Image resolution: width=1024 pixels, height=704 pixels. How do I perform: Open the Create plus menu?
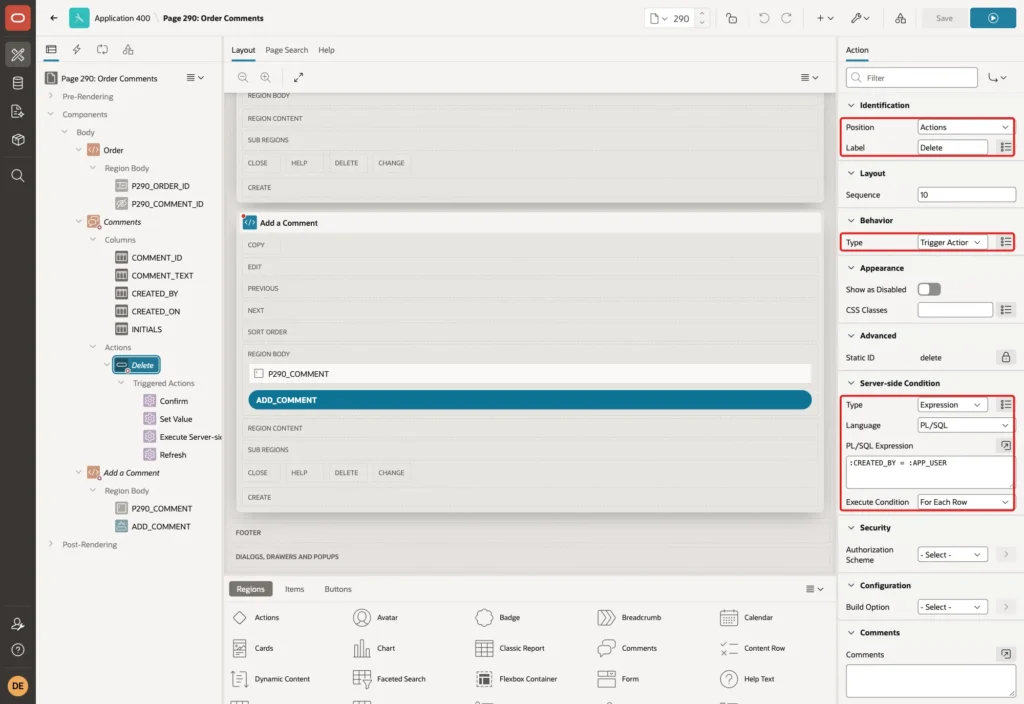coord(824,18)
